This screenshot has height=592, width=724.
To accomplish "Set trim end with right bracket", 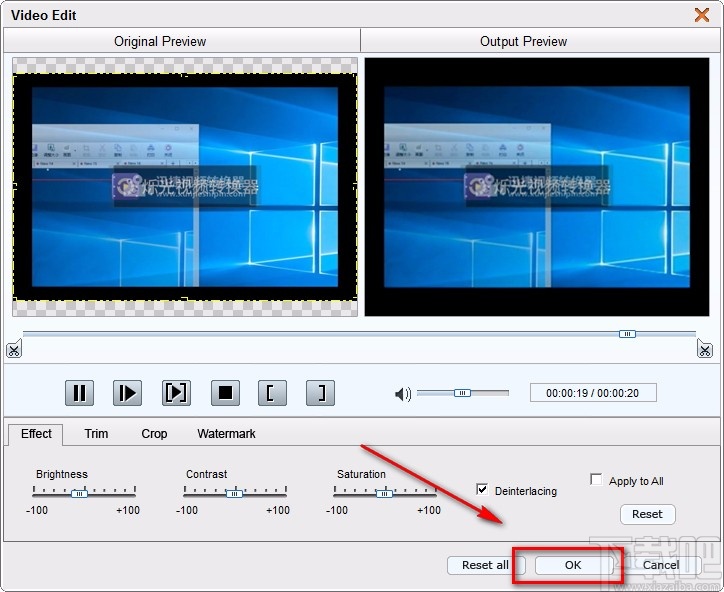I will (320, 393).
